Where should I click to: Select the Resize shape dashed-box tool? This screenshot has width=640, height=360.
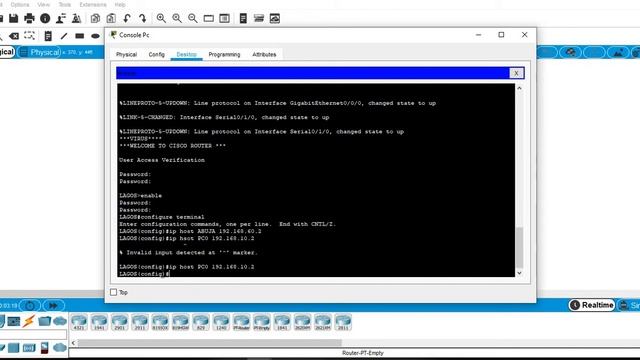[x=29, y=36]
